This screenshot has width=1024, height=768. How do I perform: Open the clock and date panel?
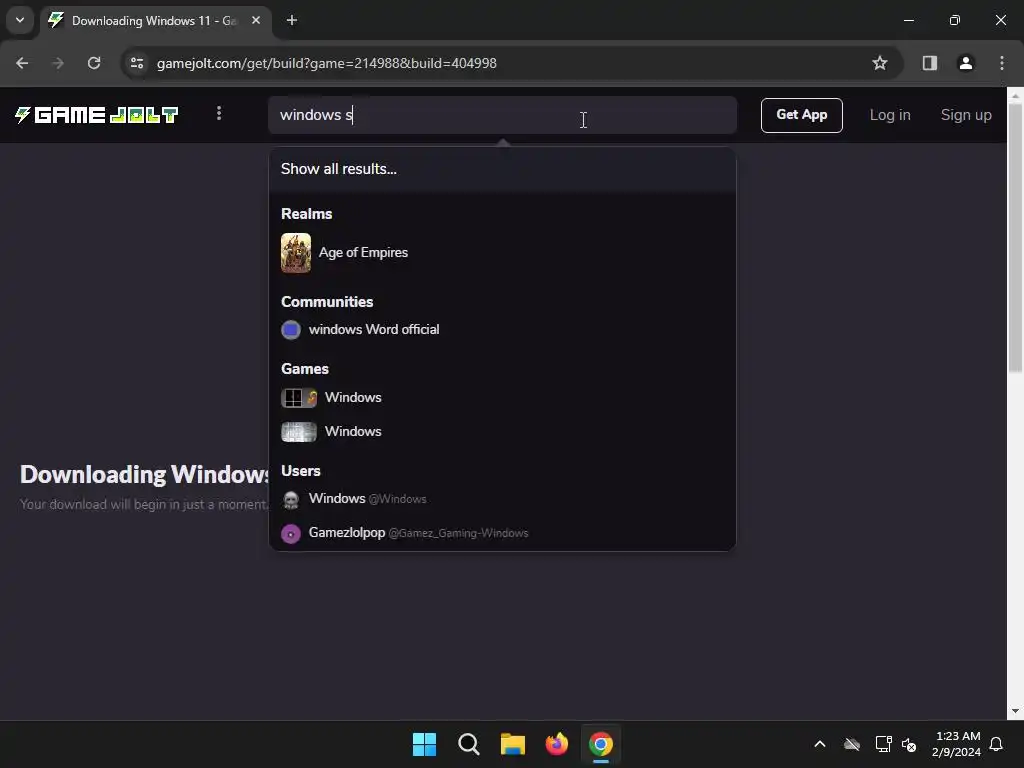coord(957,744)
